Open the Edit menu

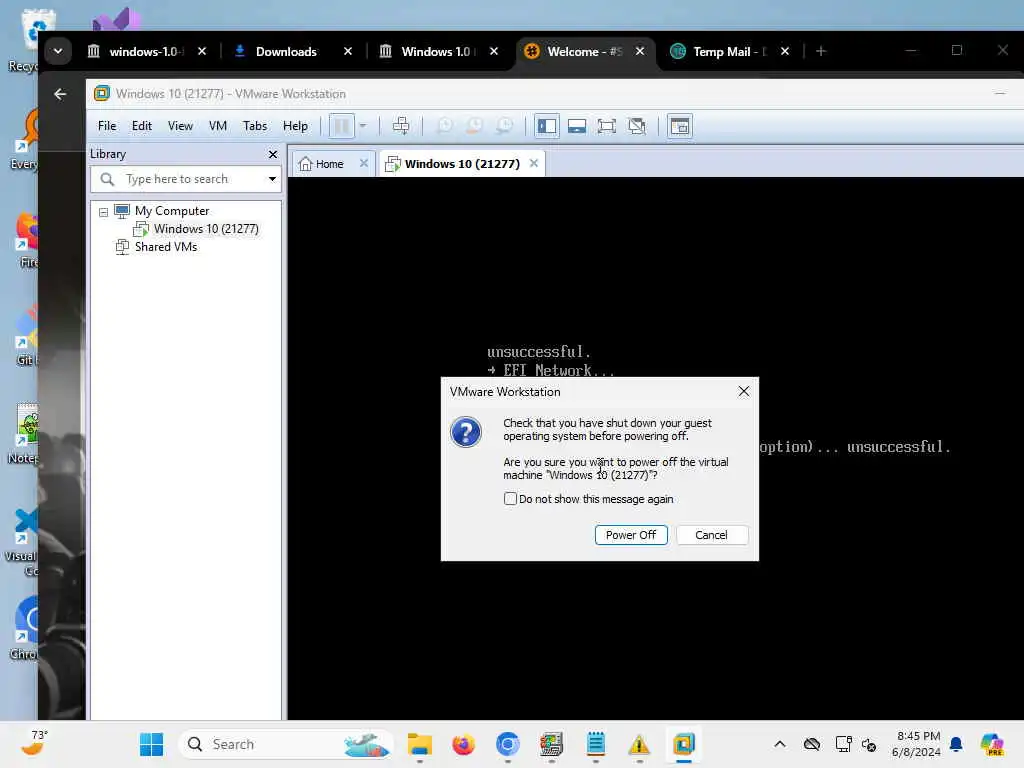(x=142, y=126)
